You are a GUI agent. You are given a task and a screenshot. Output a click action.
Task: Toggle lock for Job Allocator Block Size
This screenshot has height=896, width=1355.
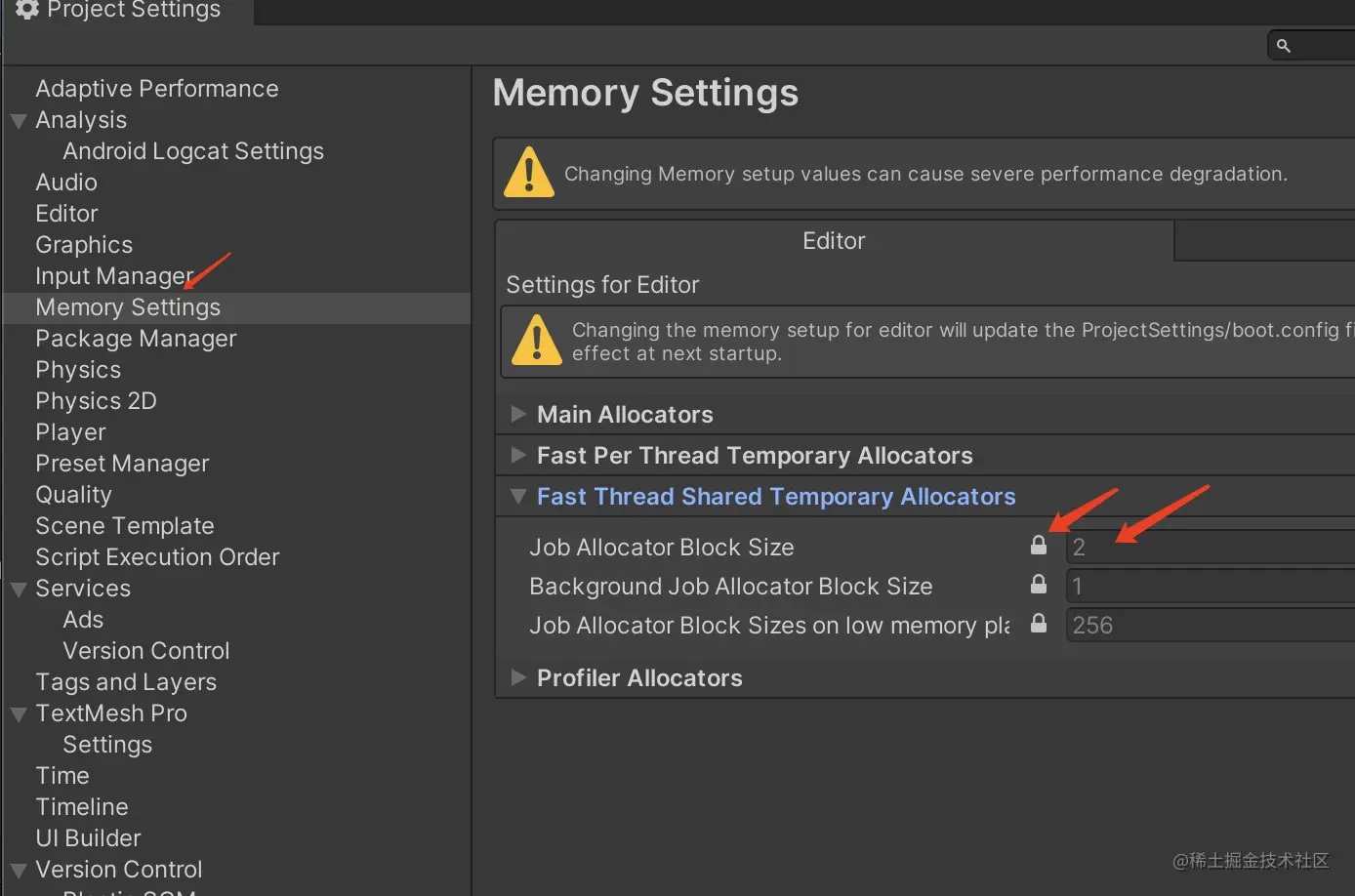[x=1039, y=546]
